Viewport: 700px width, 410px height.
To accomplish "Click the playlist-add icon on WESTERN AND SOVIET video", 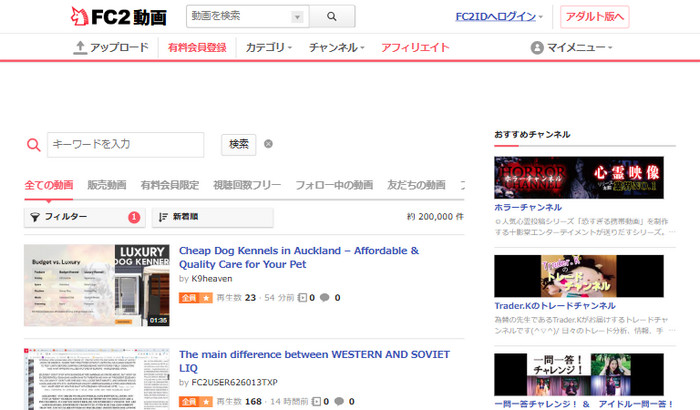I will coord(317,402).
